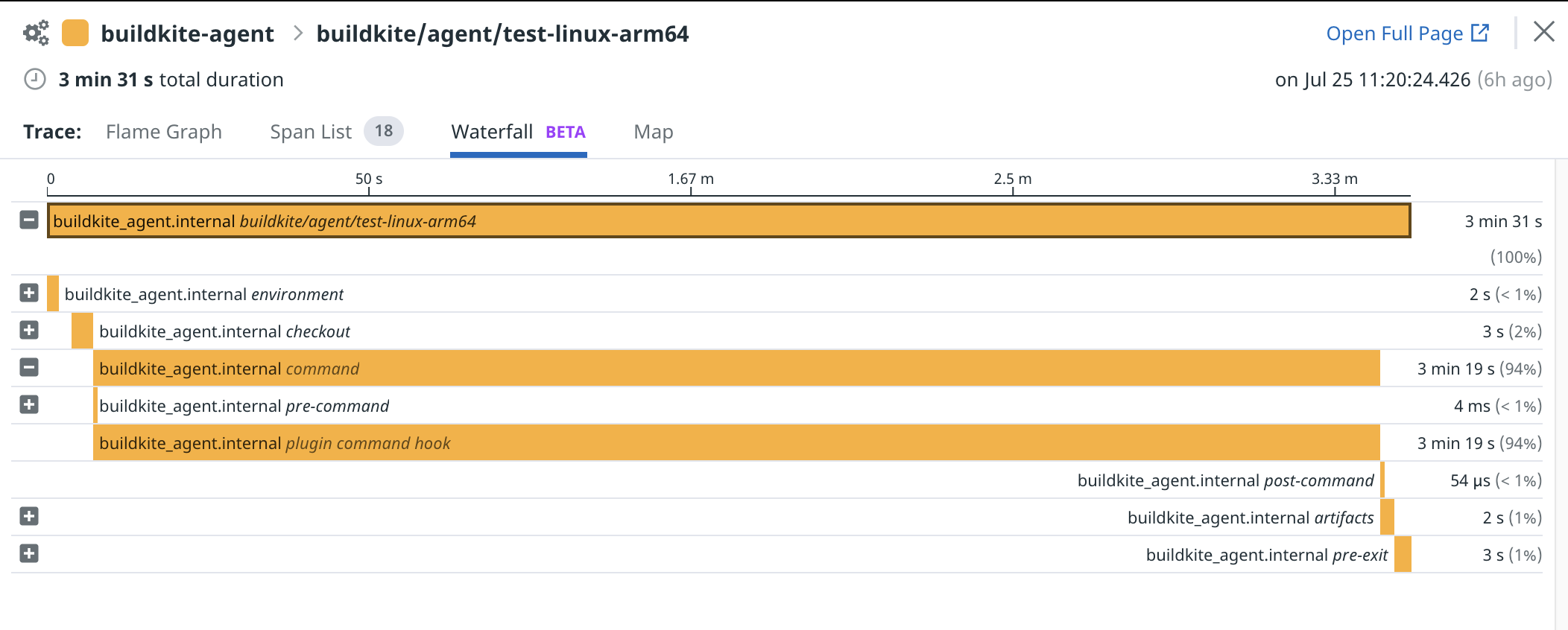Screen dimensions: 1568x630
Task: Click the gears service icon
Action: coord(36,34)
